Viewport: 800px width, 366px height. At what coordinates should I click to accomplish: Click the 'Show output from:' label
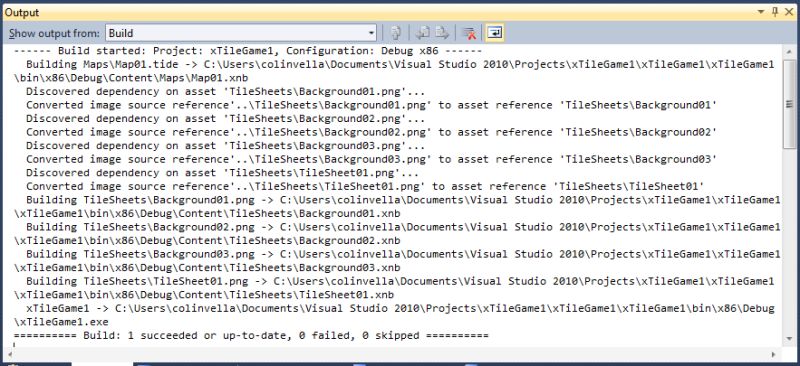pos(54,34)
